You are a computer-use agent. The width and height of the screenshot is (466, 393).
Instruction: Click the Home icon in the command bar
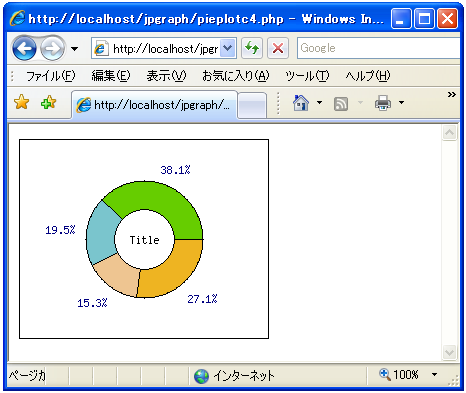pyautogui.click(x=301, y=102)
